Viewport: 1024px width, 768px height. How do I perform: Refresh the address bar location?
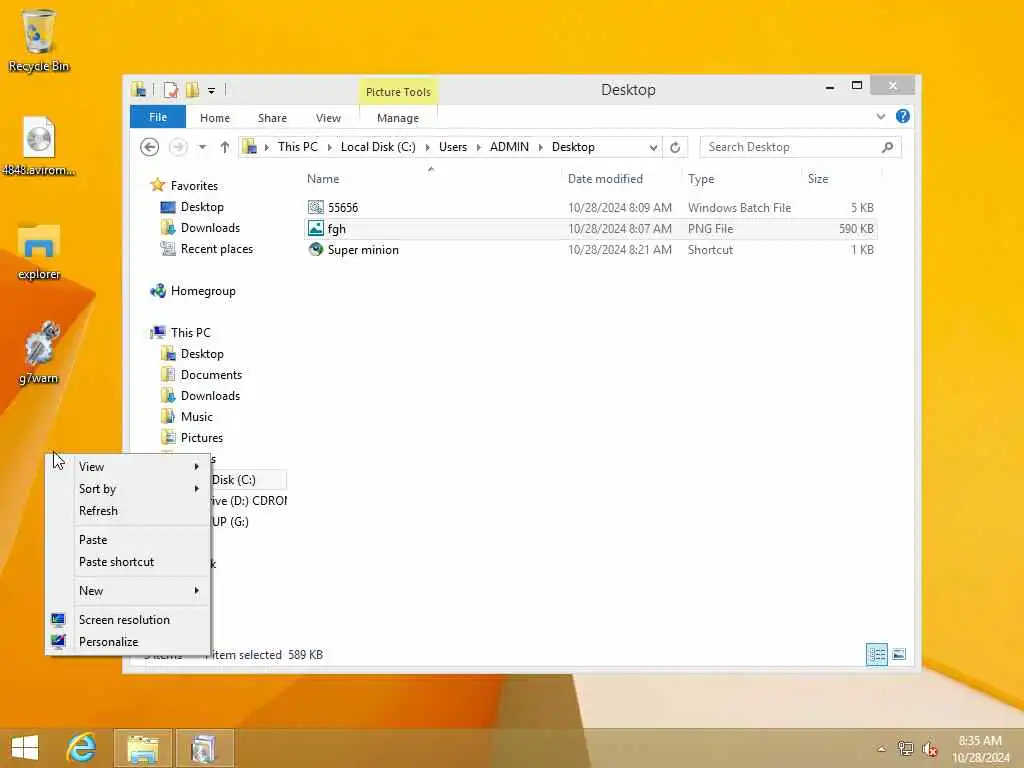tap(675, 147)
